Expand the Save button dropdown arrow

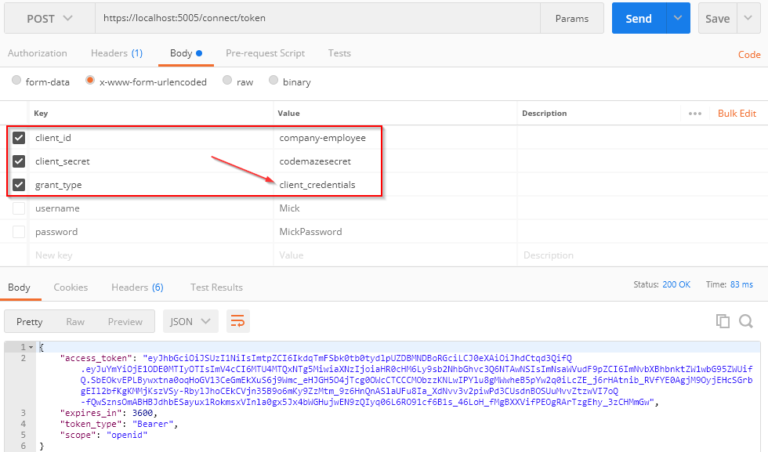[x=749, y=19]
